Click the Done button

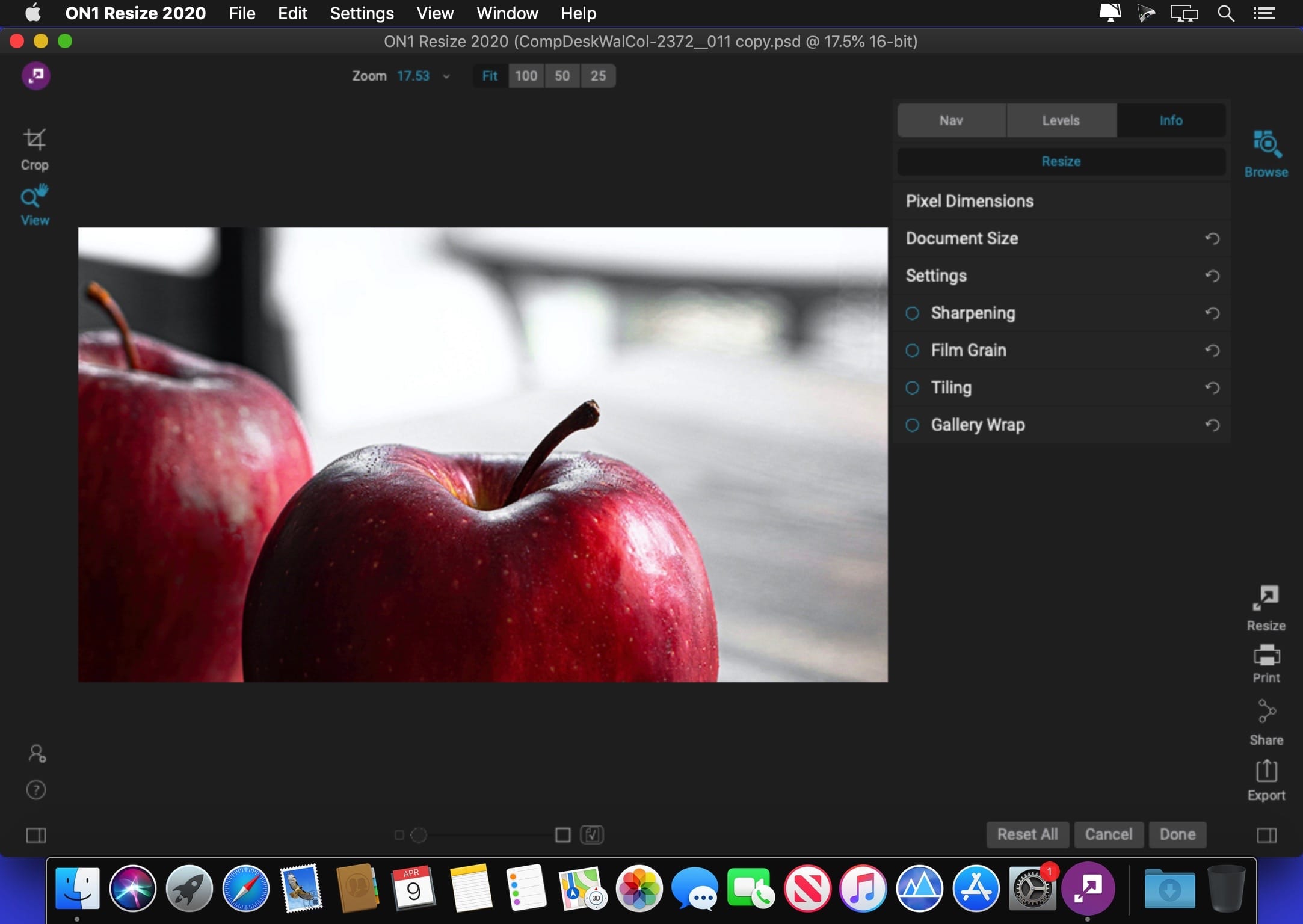1177,834
